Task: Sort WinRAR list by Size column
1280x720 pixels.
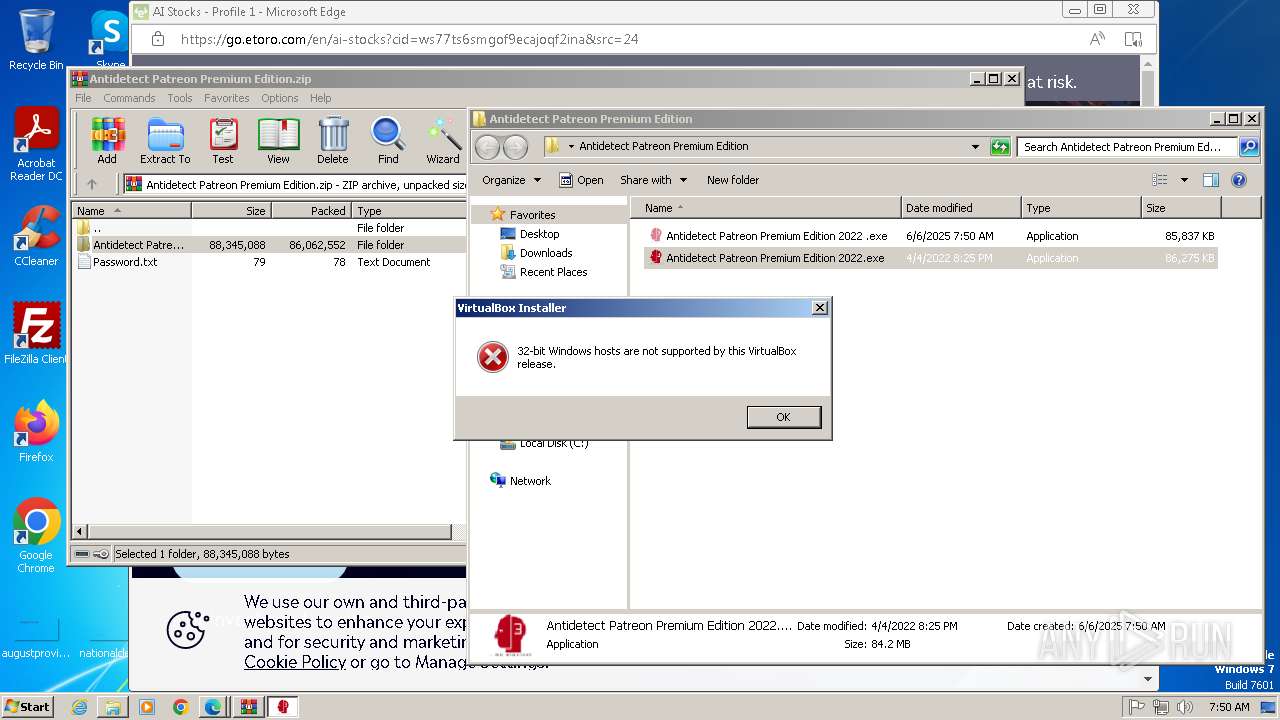Action: [231, 211]
